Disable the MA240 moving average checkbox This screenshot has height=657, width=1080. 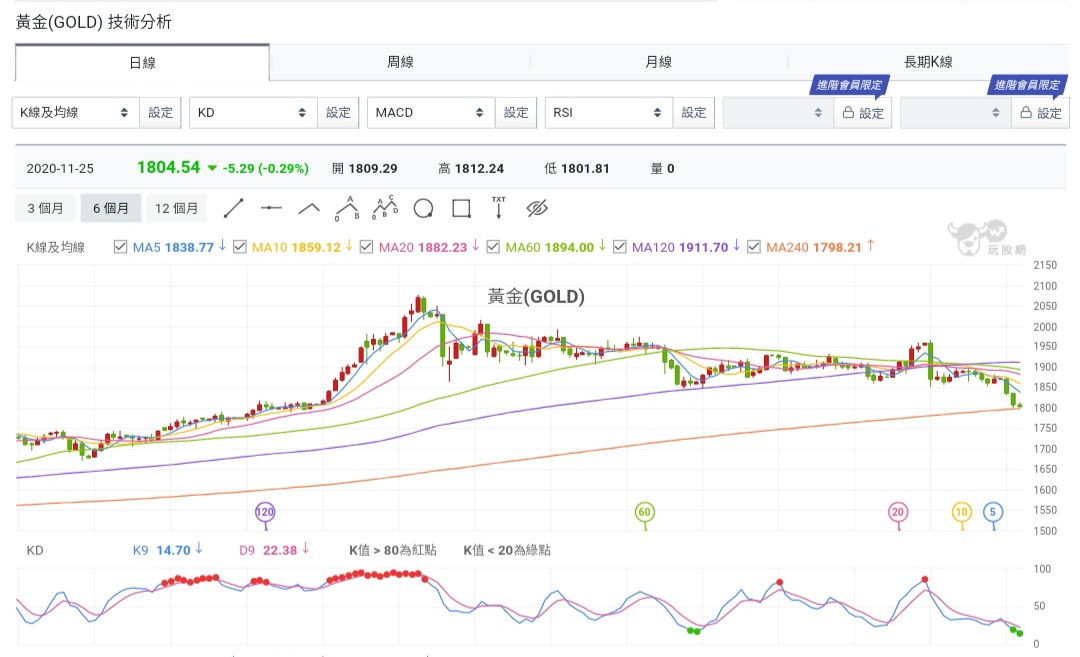tap(754, 247)
